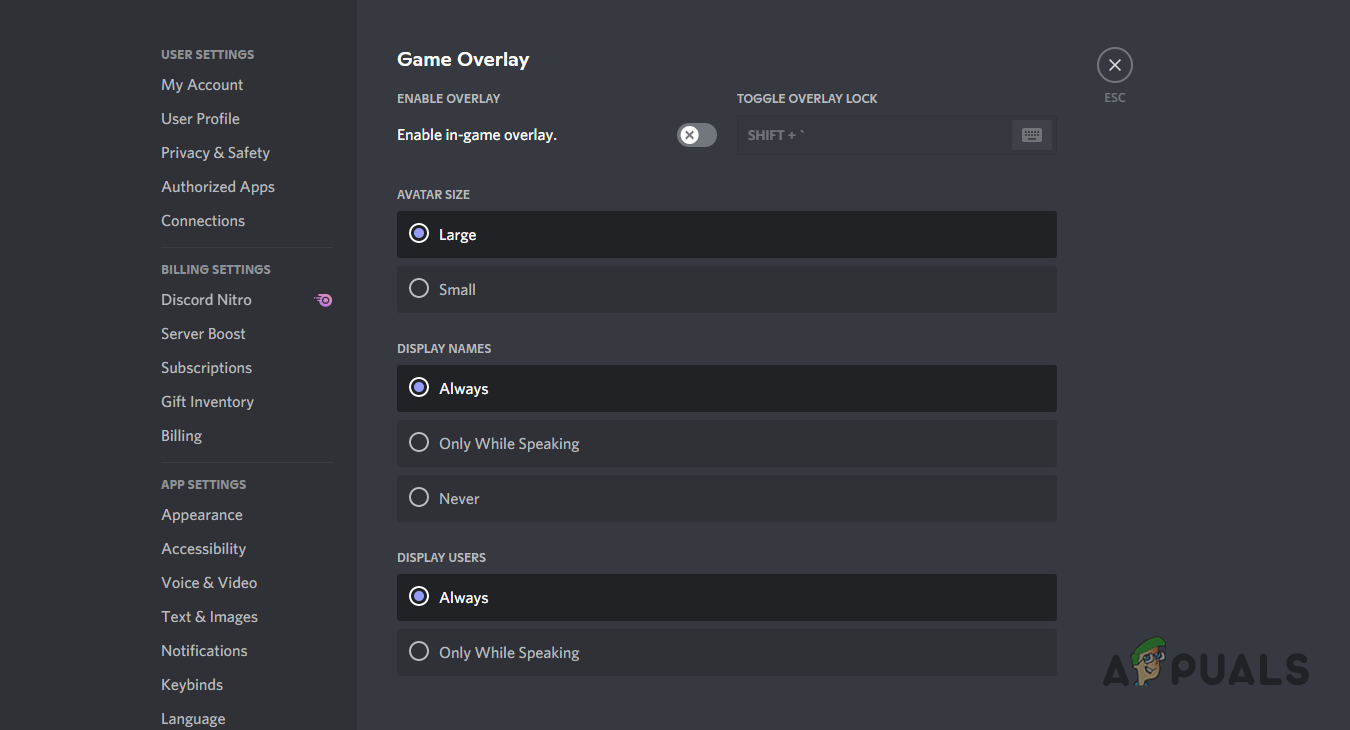Screen dimensions: 1350x730
Task: Switch to Voice & Video settings
Action: 209,582
